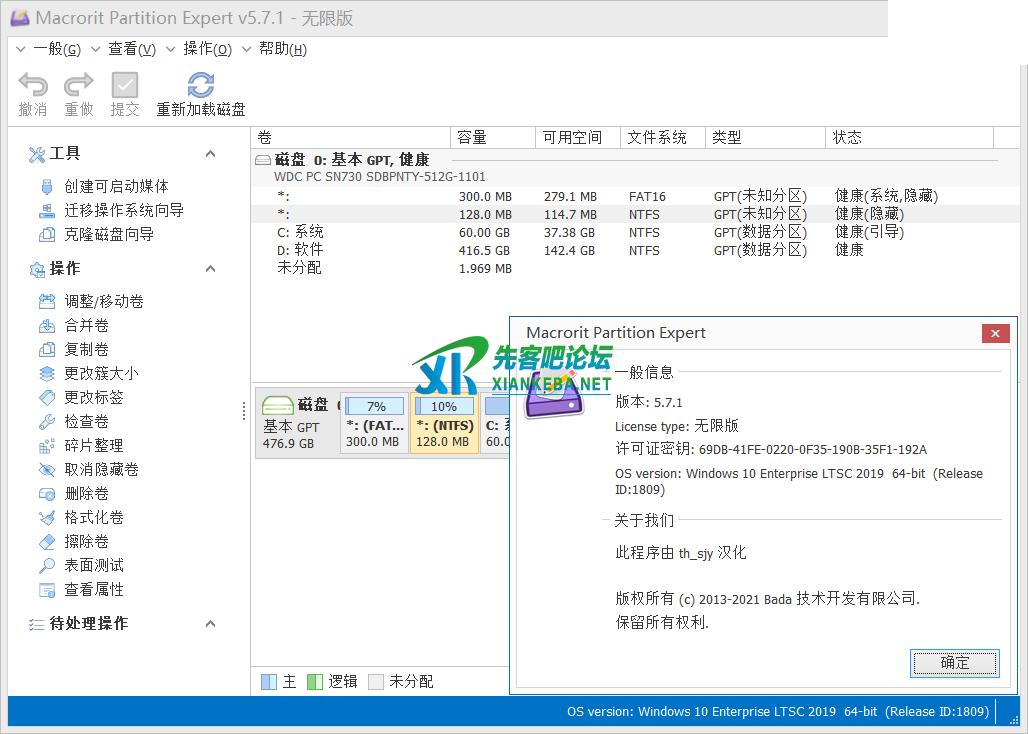Select Defragment (碎片整理) operation

(94, 445)
